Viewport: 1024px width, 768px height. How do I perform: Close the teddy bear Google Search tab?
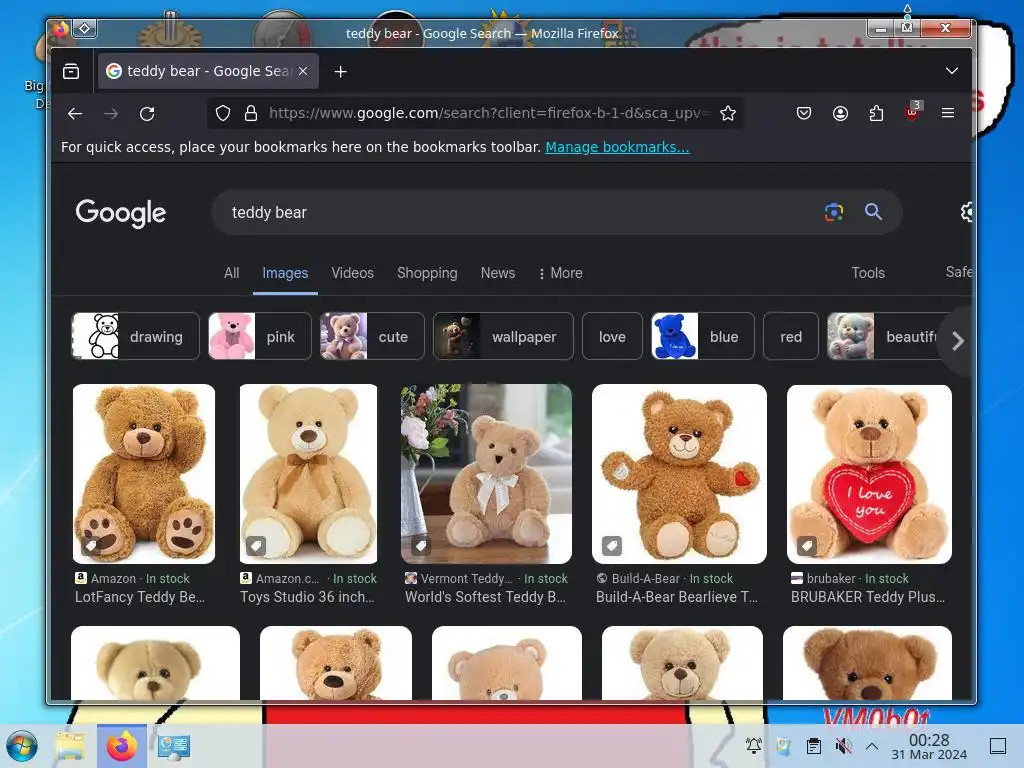click(x=303, y=71)
